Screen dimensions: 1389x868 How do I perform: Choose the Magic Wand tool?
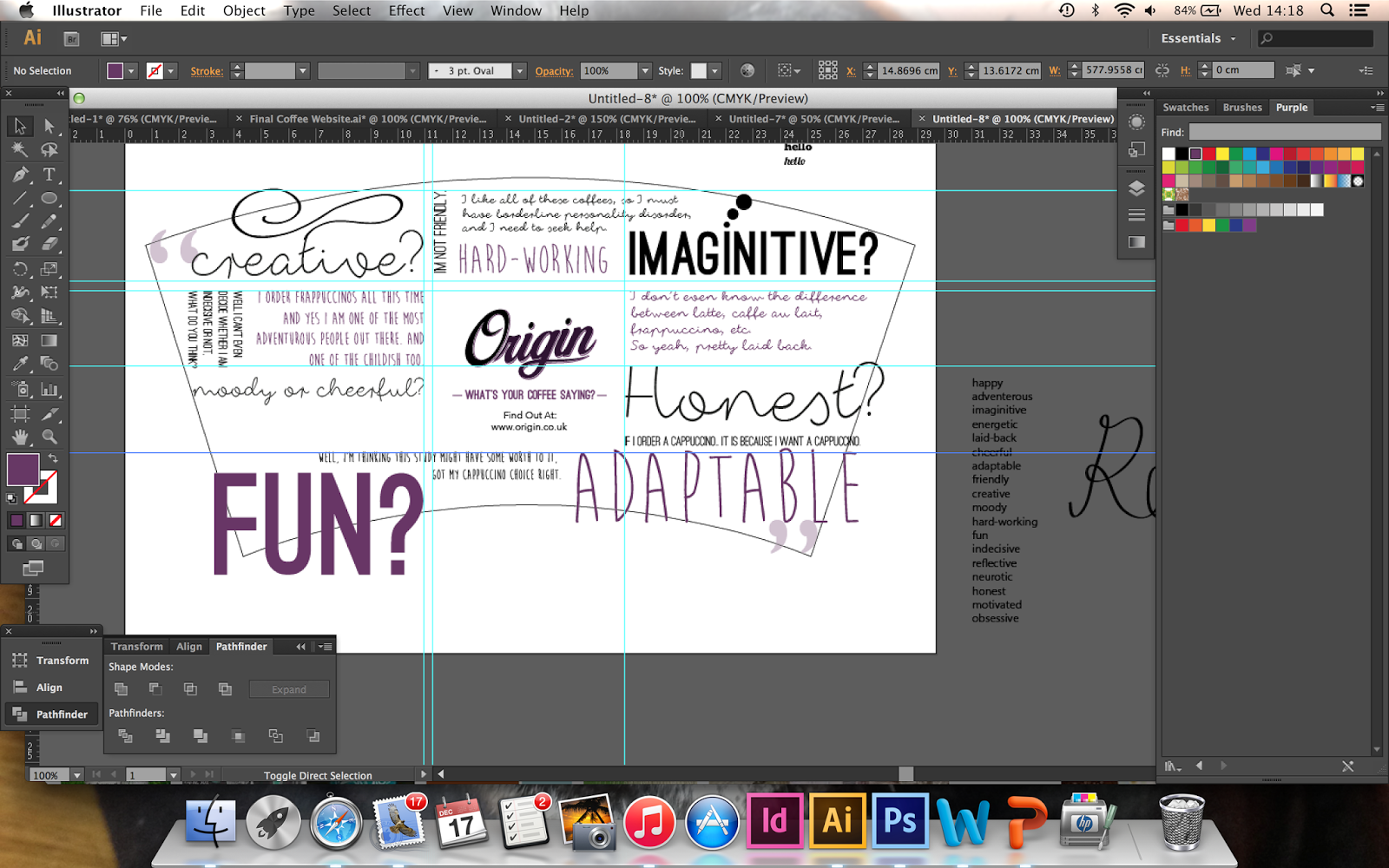tap(20, 150)
